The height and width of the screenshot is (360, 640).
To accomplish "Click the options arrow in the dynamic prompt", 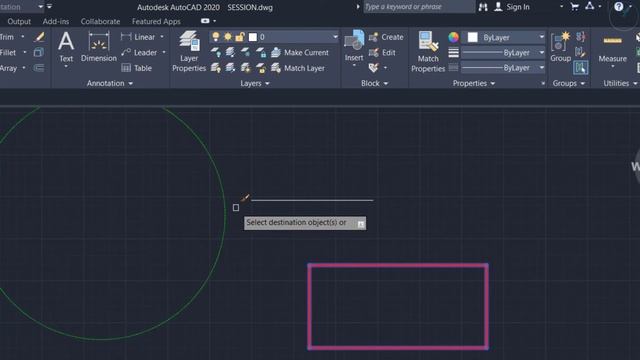I will pos(360,224).
